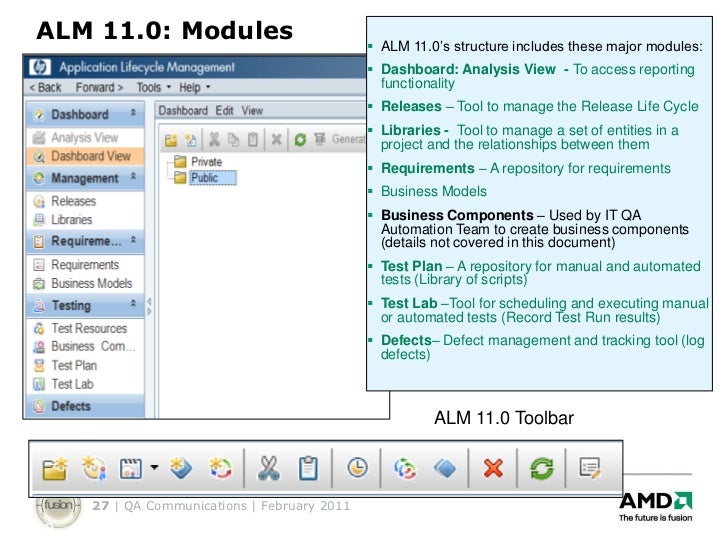Open the Edit menu
Screen dimensions: 728x546
[224, 110]
